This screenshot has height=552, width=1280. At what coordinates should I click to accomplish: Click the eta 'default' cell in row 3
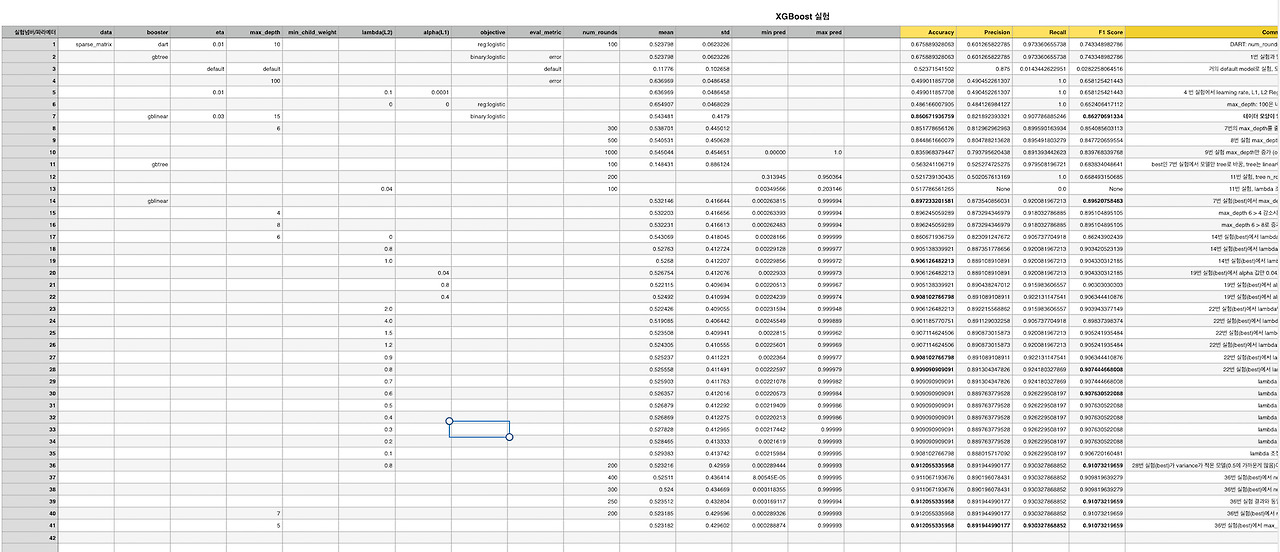click(x=198, y=68)
